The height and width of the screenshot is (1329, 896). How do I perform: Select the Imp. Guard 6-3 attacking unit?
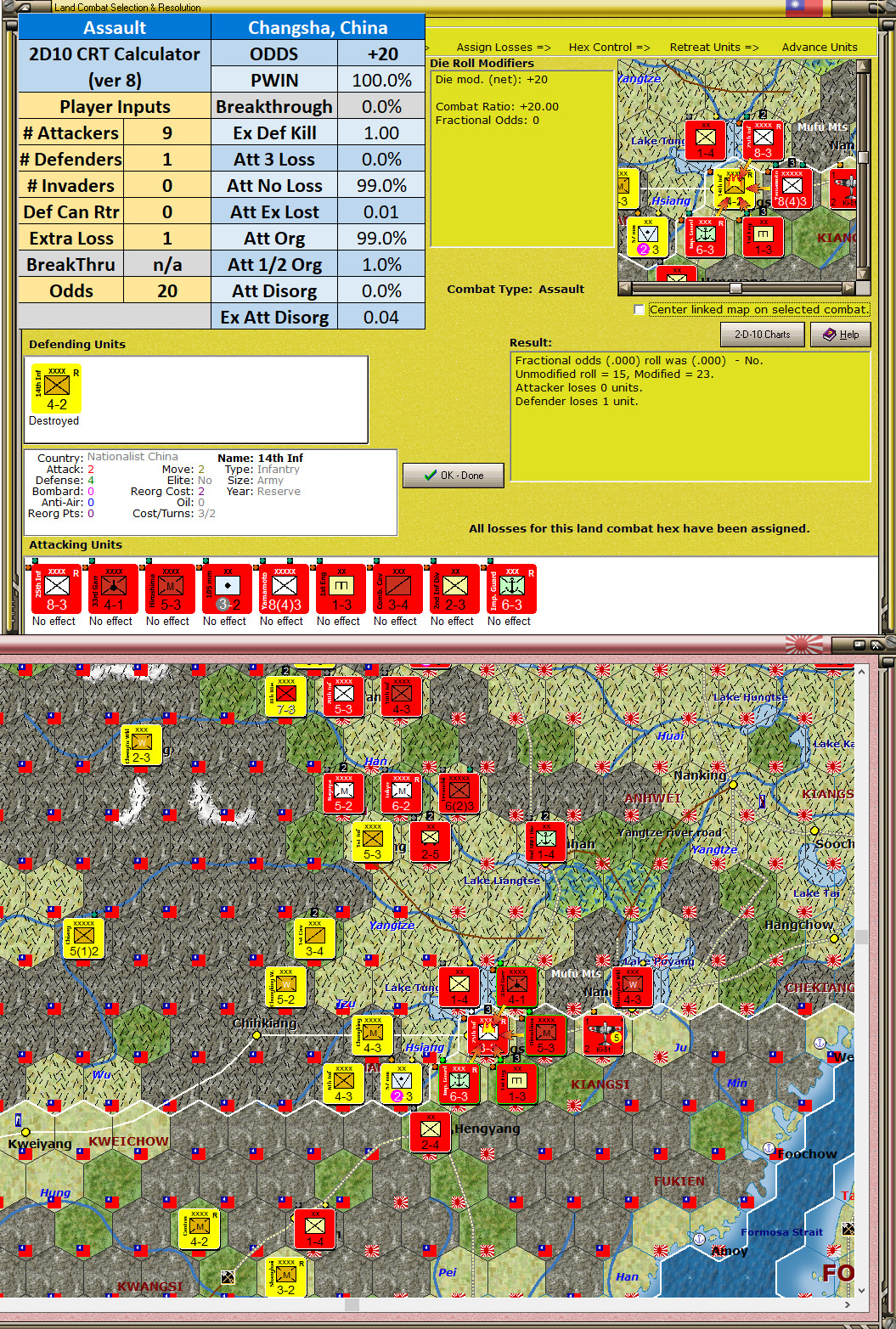point(511,588)
